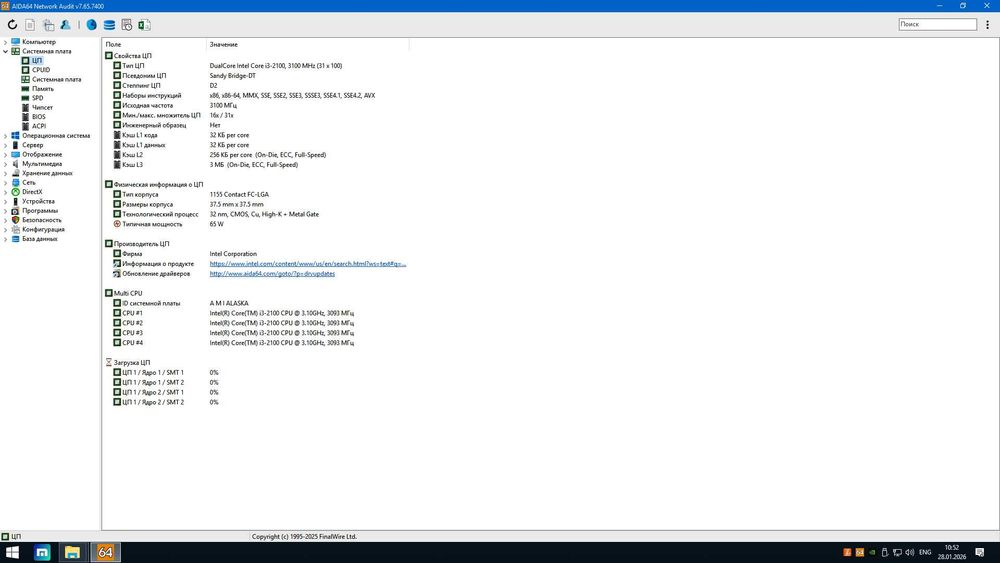Select the Память tree item
This screenshot has height=563, width=1000.
coord(43,89)
